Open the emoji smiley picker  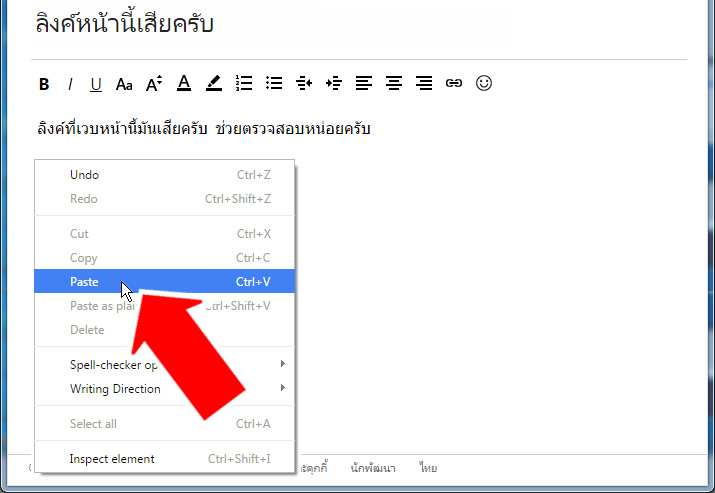484,84
